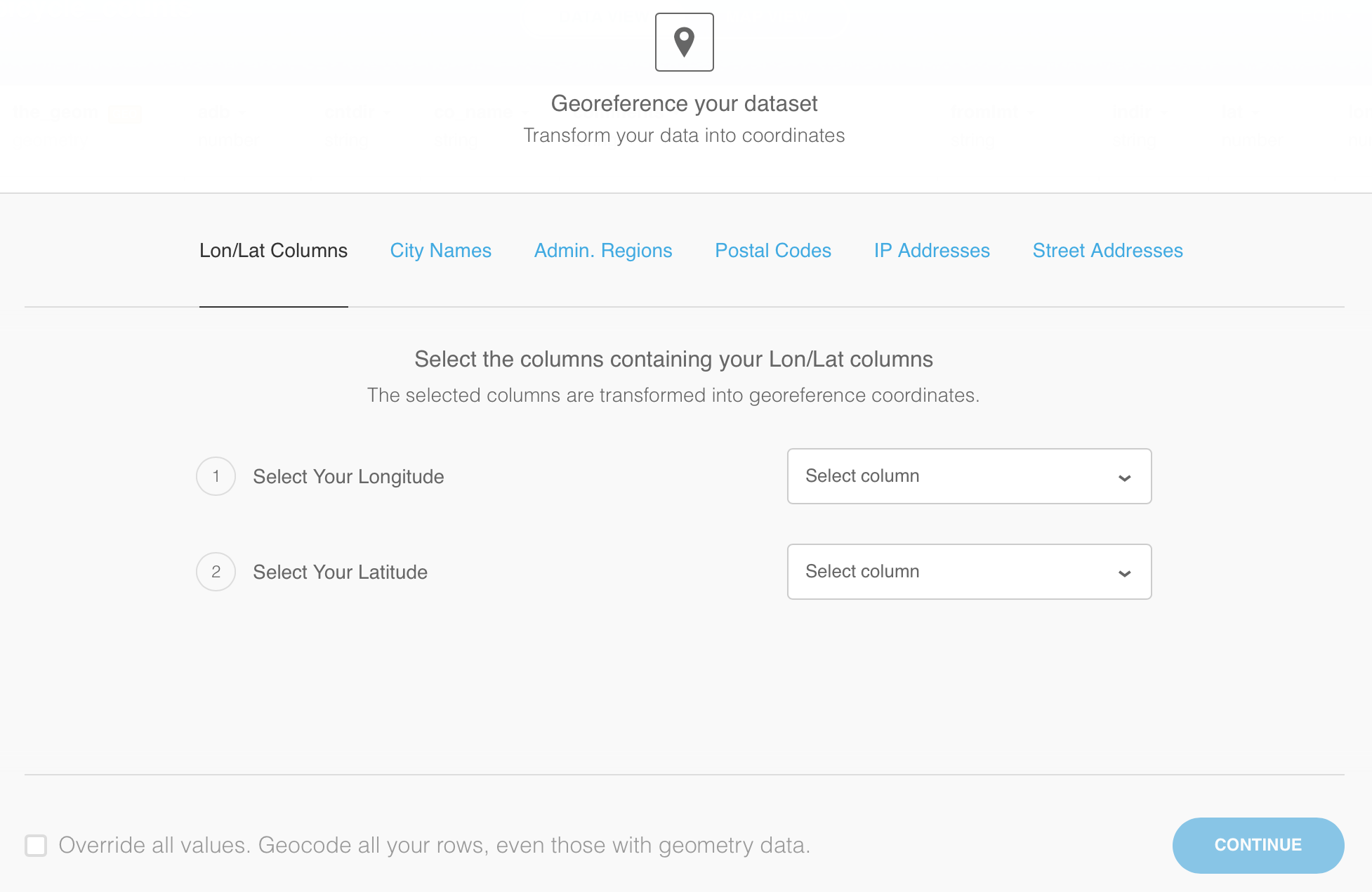This screenshot has height=892, width=1372.
Task: Select the Lon/Lat Columns tab
Action: pyautogui.click(x=273, y=251)
